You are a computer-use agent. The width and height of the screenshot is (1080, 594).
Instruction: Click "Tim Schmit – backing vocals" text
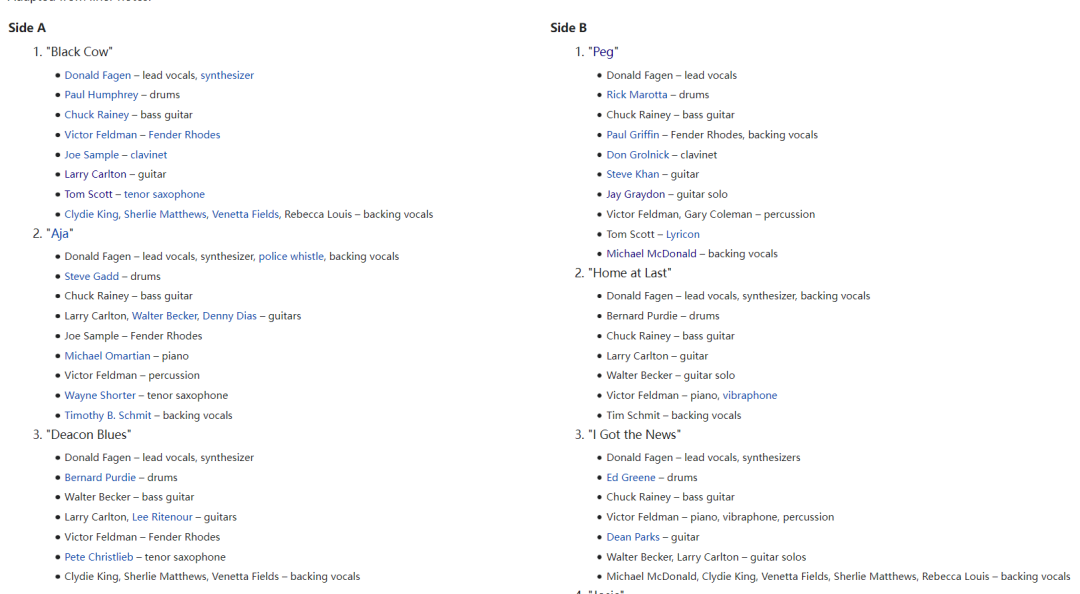pos(674,415)
